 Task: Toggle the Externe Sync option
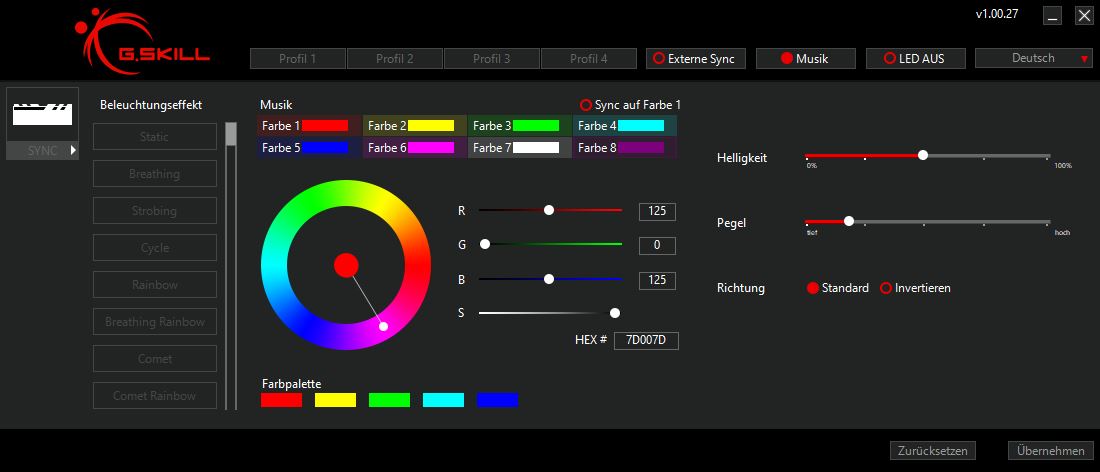[694, 59]
